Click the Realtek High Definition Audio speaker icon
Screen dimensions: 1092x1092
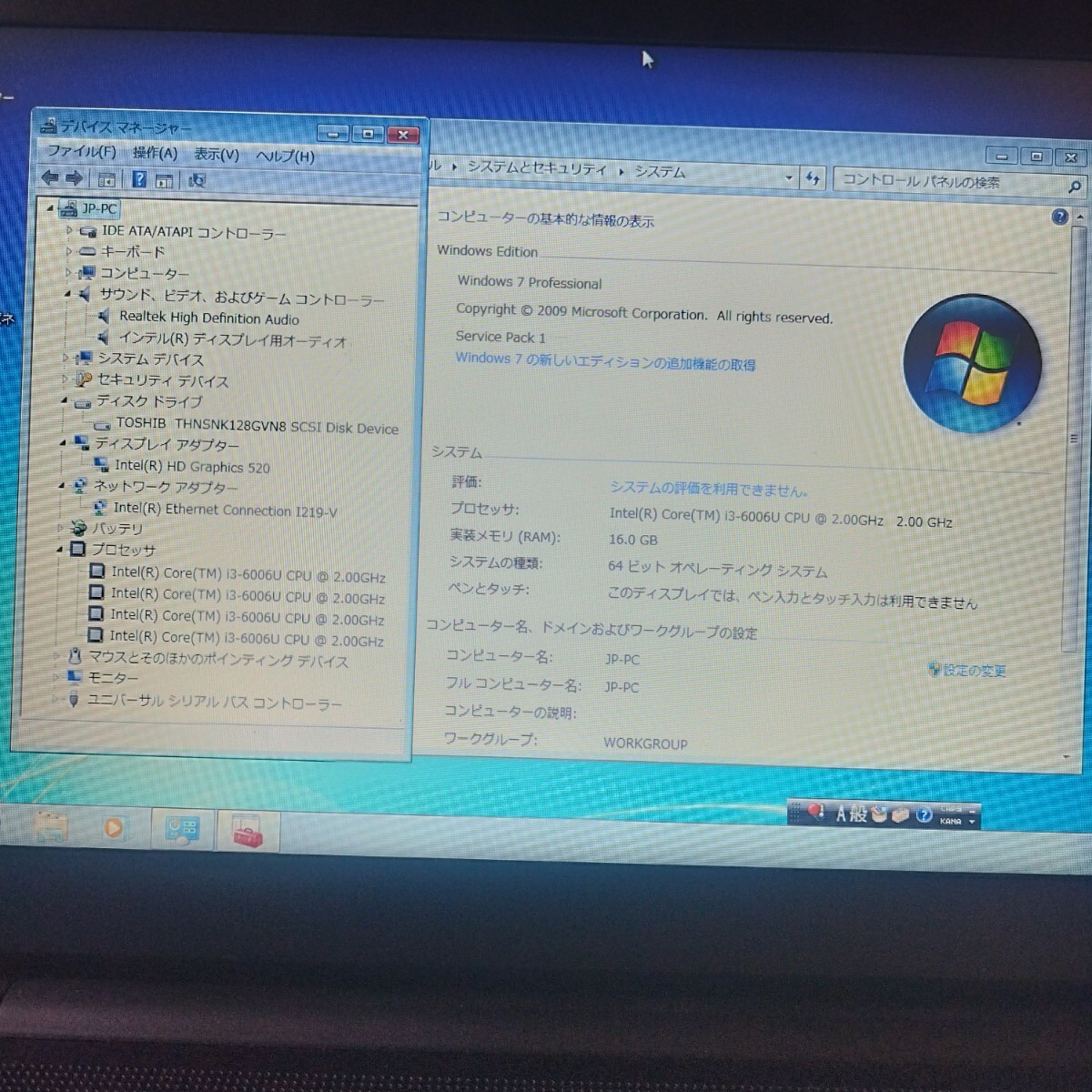tap(103, 317)
